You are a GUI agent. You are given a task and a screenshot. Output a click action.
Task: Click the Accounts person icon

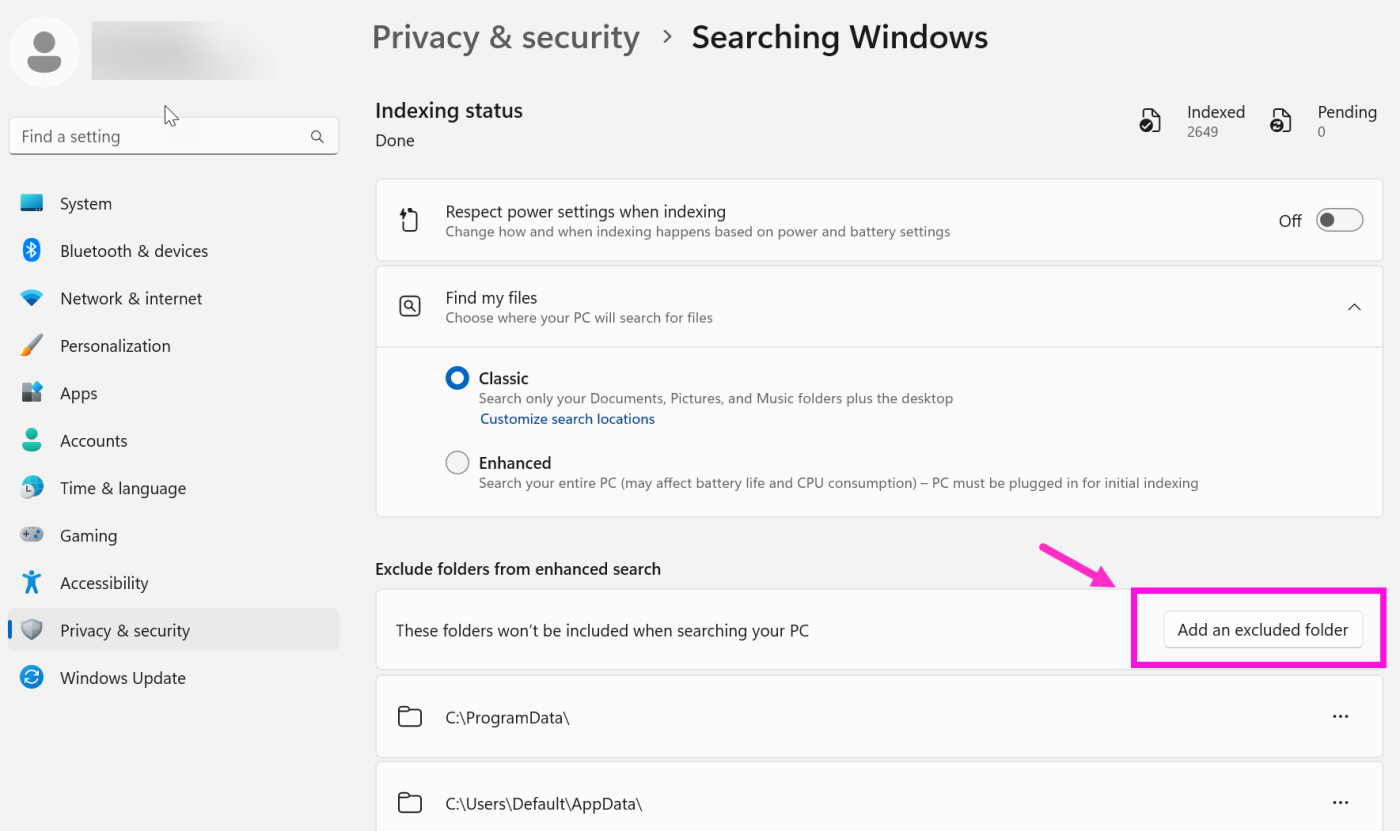[x=32, y=440]
